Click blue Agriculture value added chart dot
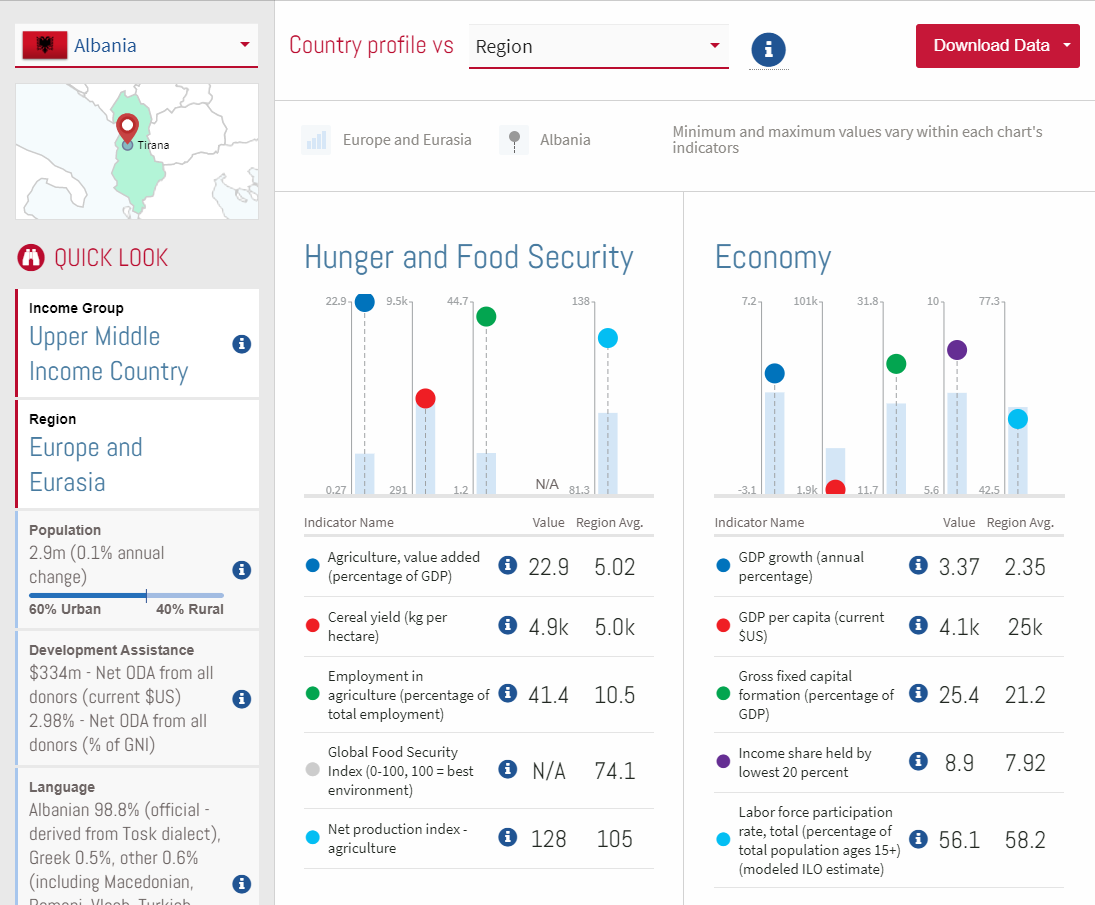 365,302
